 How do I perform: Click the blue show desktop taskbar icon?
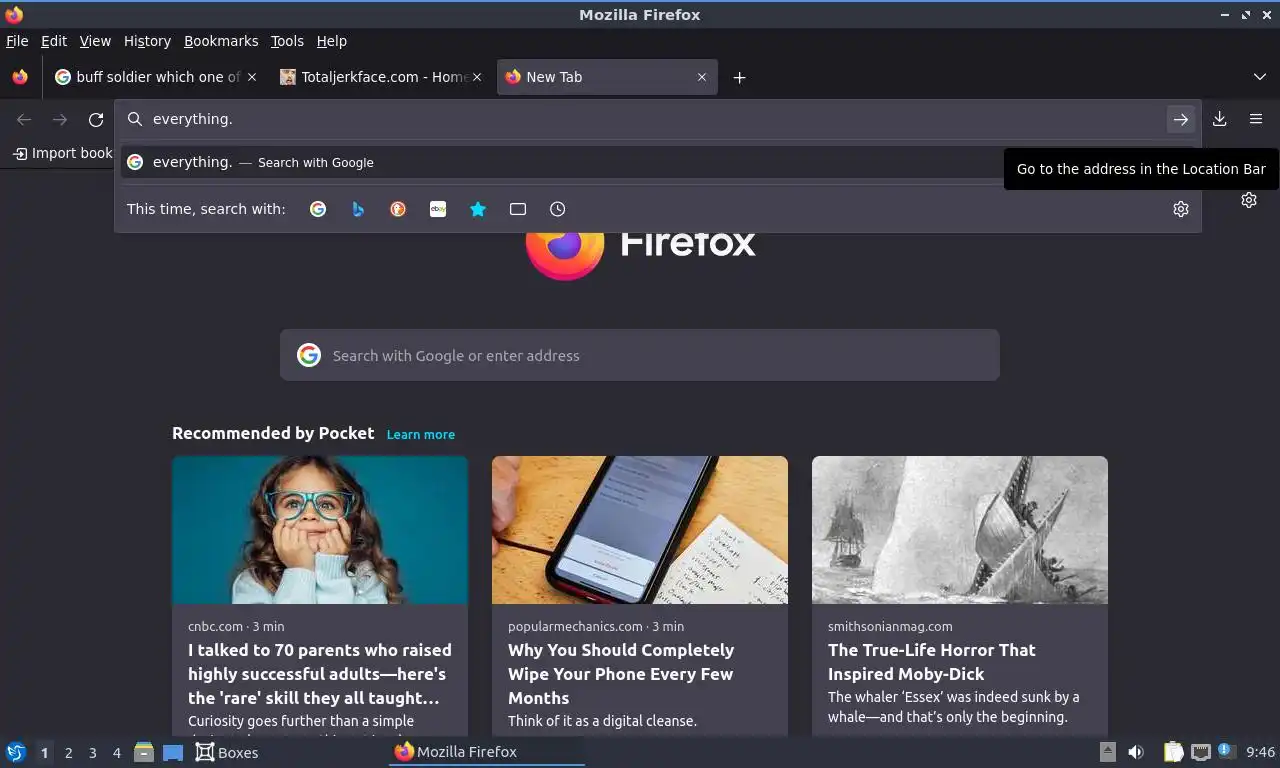173,752
